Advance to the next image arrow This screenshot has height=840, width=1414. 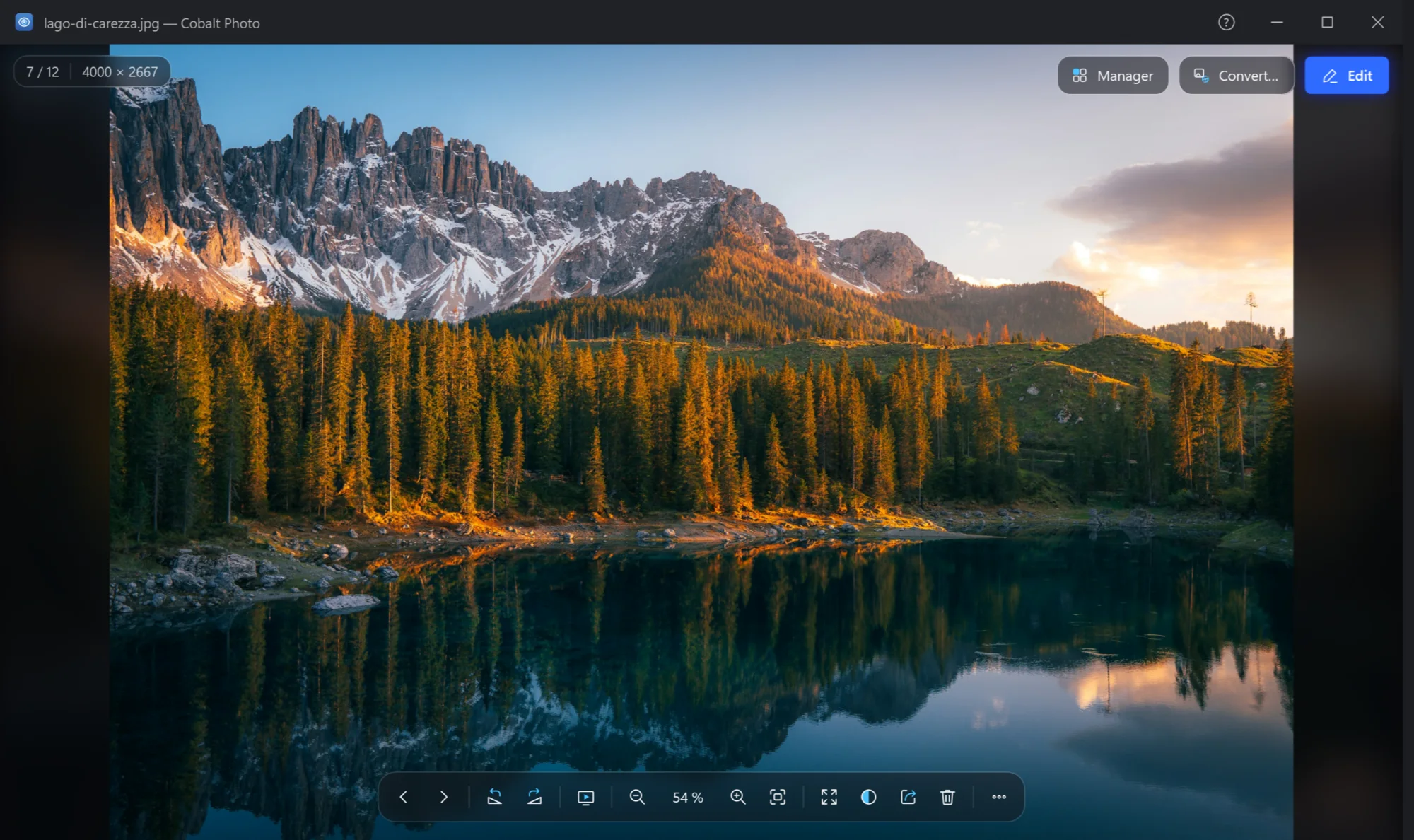pyautogui.click(x=443, y=797)
